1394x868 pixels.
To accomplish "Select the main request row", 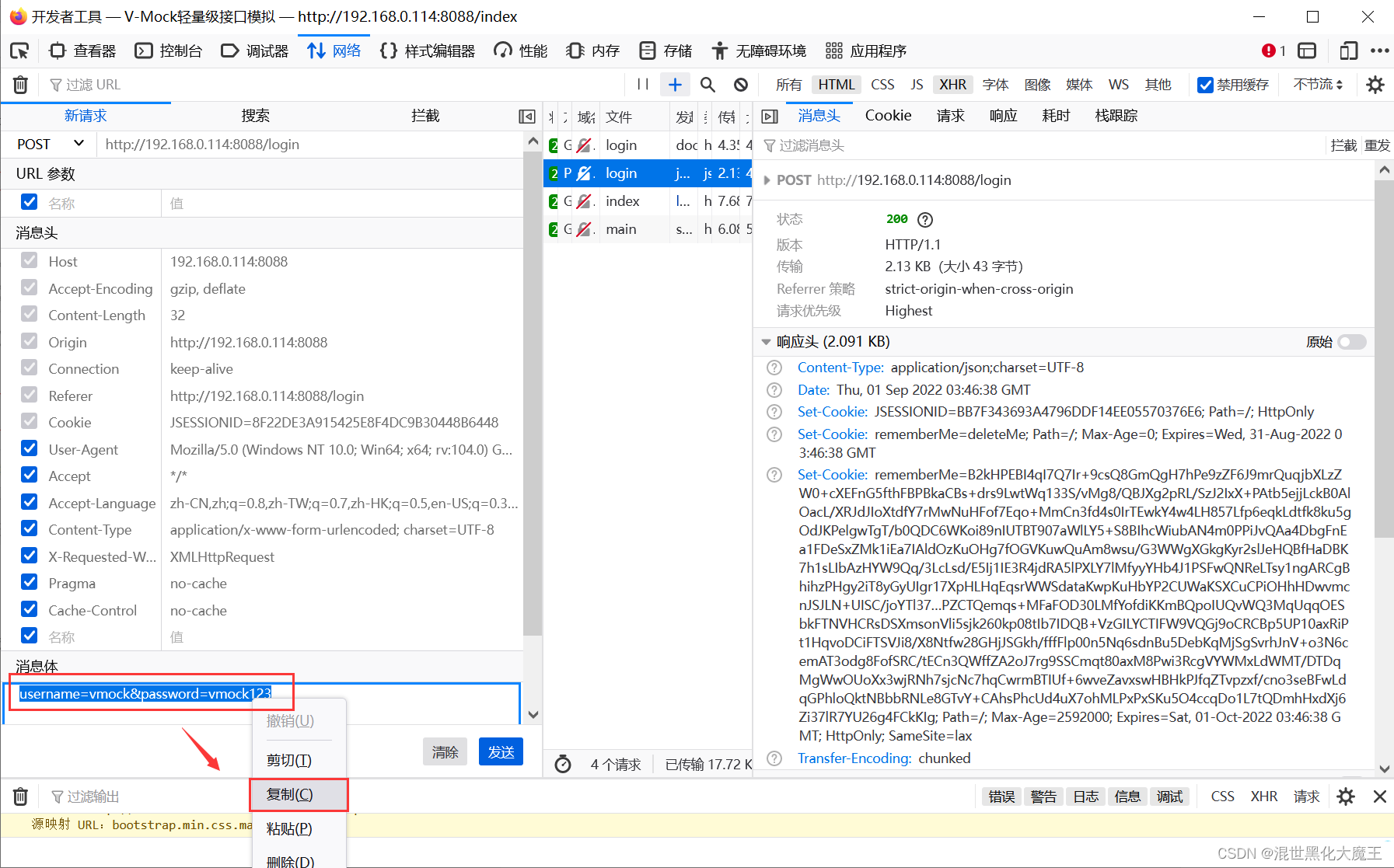I will (649, 229).
